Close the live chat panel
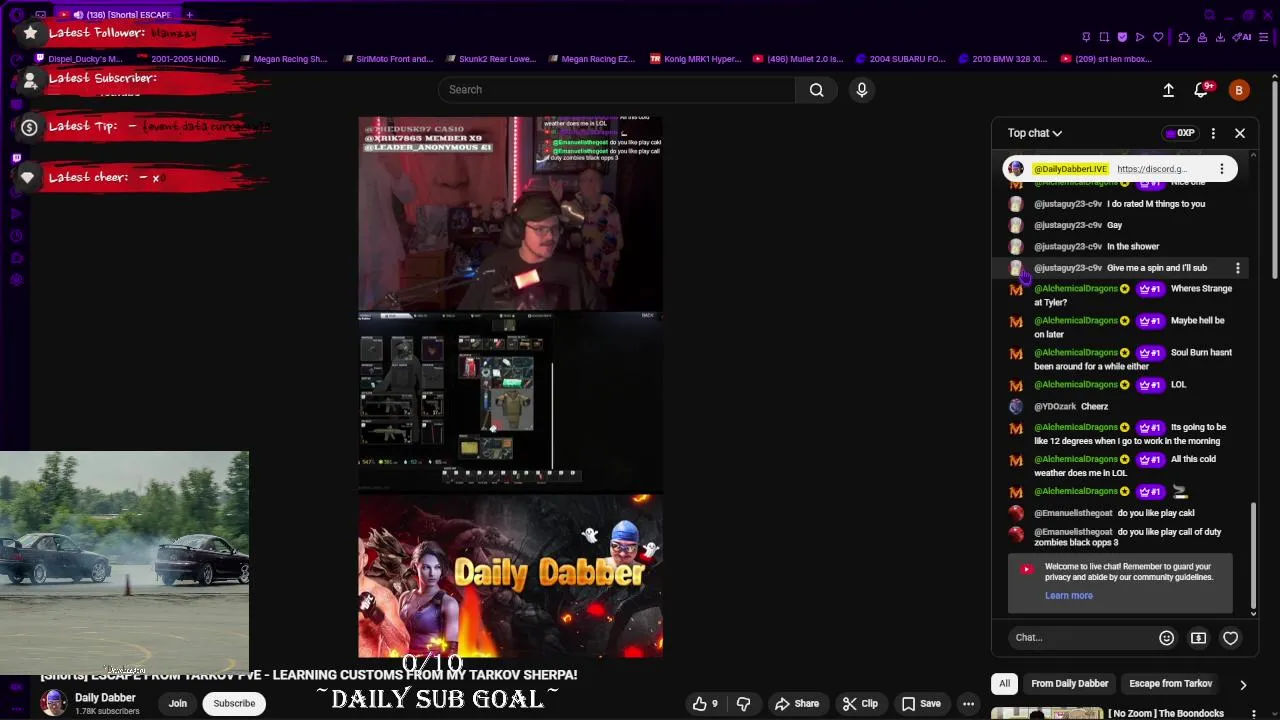 coord(1240,133)
